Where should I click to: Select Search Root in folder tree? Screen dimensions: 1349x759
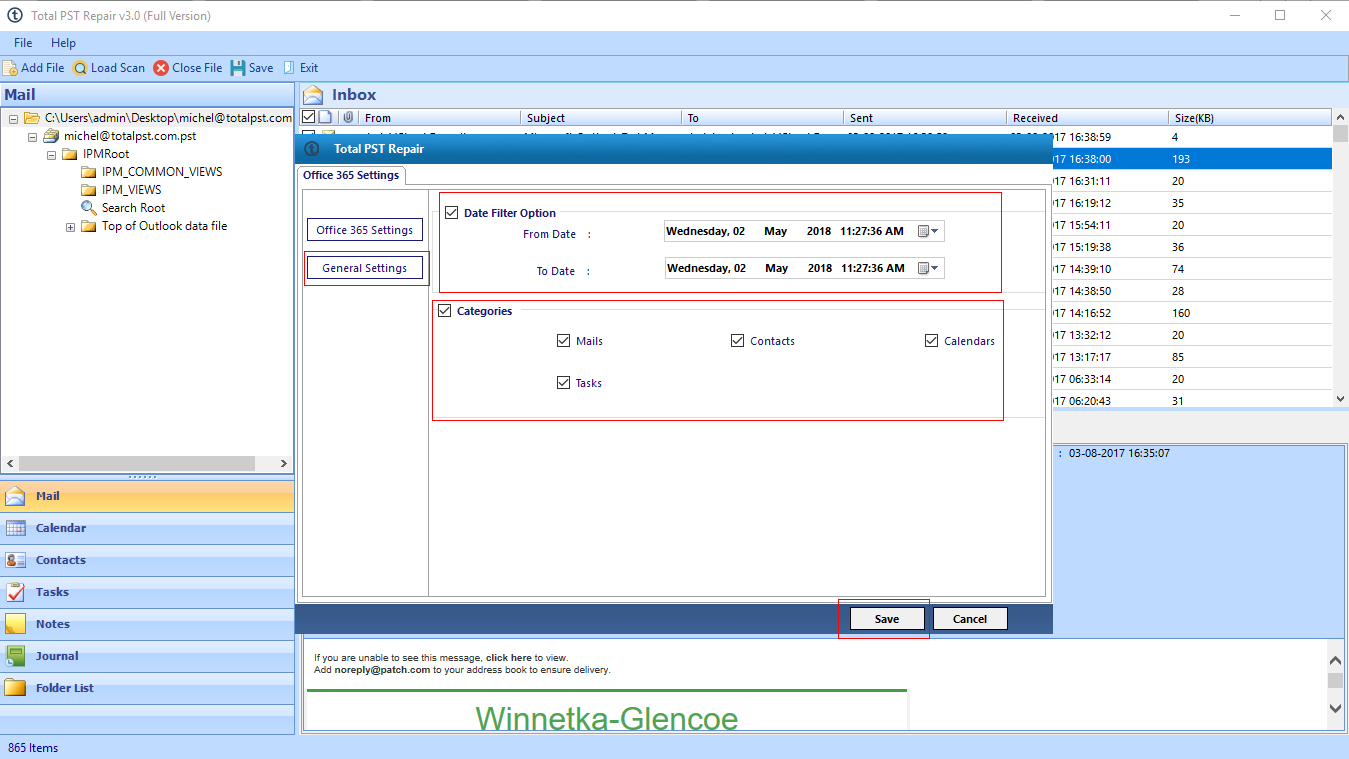pyautogui.click(x=133, y=208)
